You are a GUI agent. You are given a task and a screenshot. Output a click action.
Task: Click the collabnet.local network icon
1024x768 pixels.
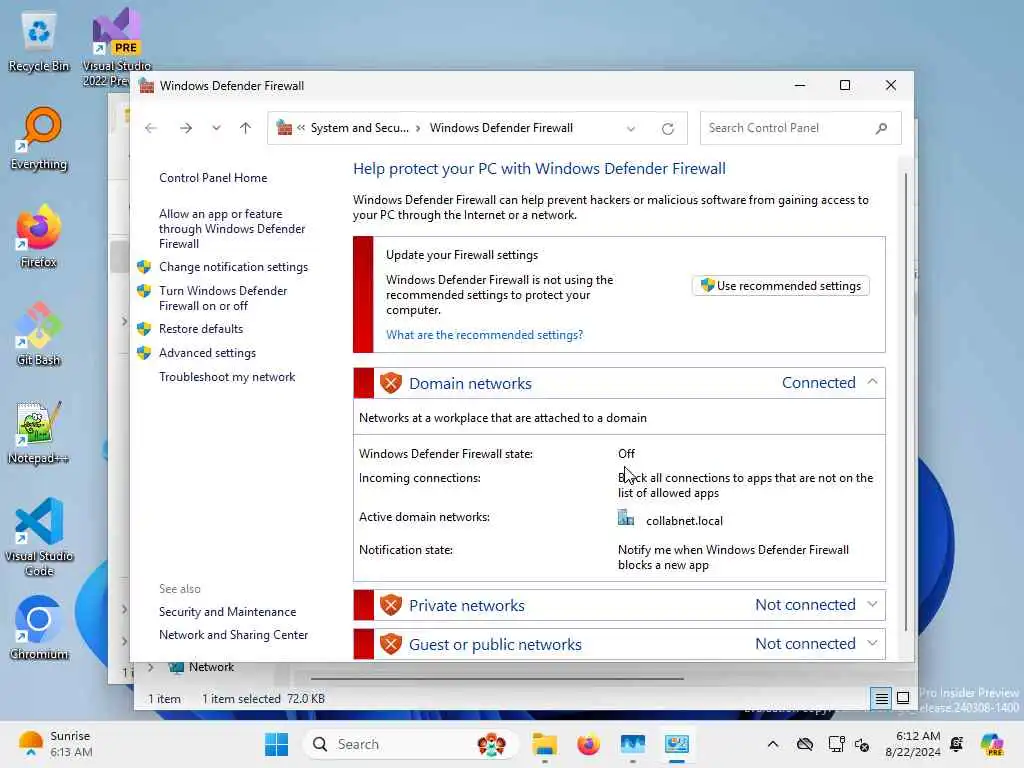pyautogui.click(x=626, y=519)
